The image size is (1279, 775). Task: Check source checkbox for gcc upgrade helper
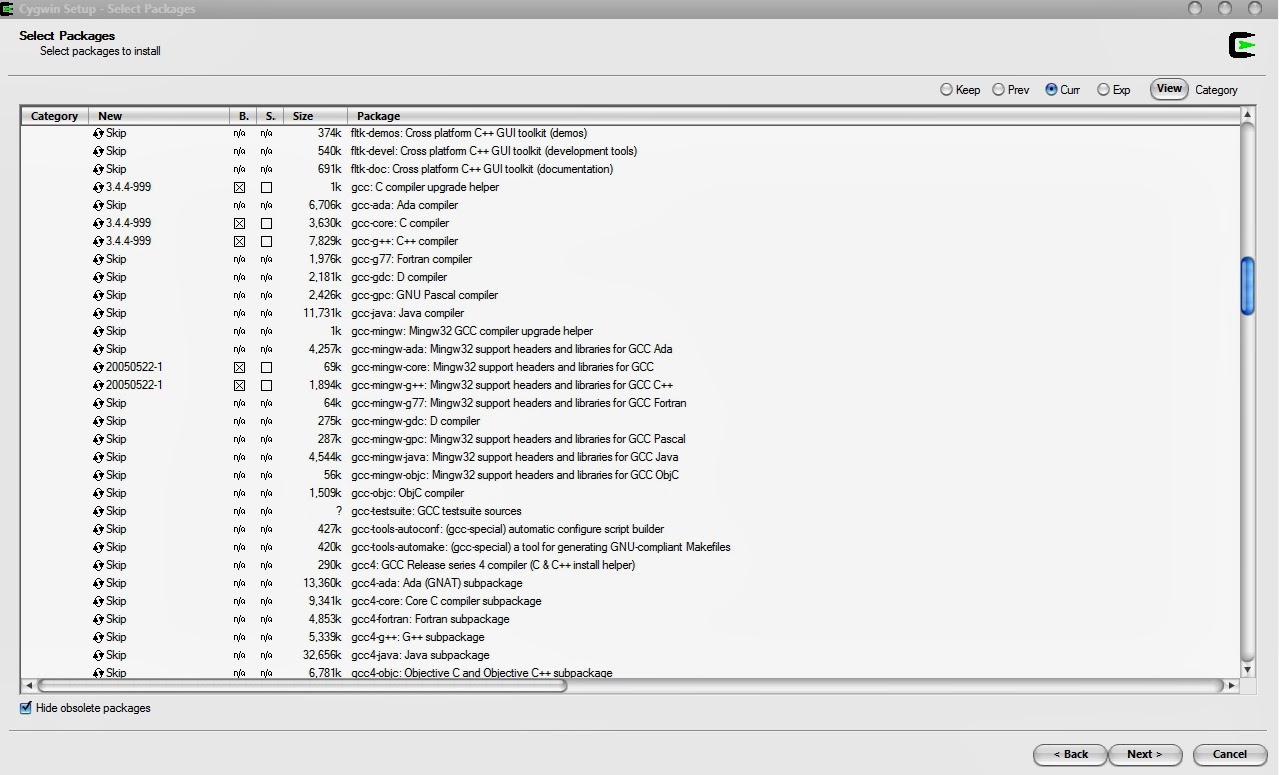coord(266,187)
